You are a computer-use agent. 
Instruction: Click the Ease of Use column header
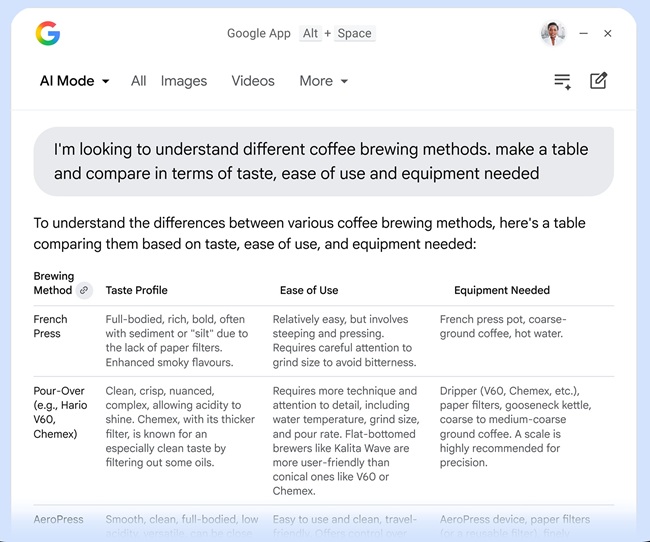point(309,290)
